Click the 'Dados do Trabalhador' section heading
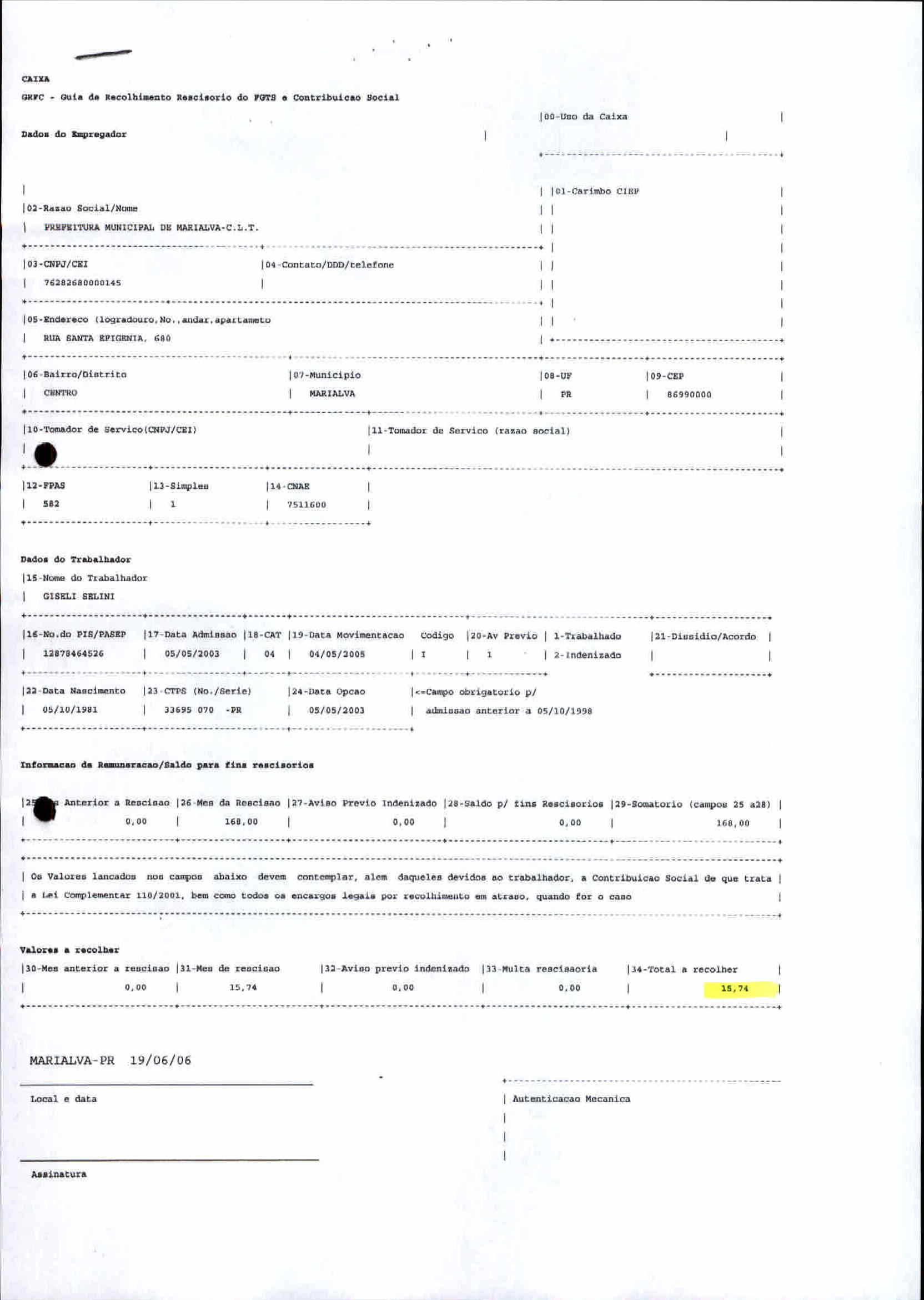924x1300 pixels. (76, 559)
